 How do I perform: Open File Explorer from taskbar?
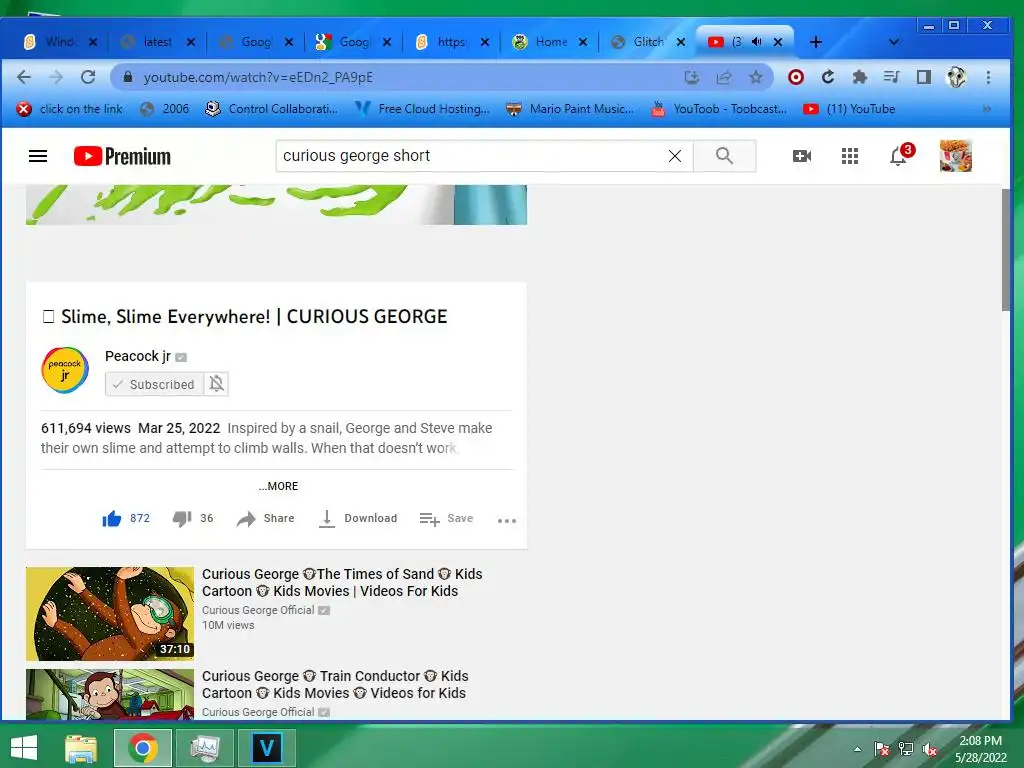[81, 748]
